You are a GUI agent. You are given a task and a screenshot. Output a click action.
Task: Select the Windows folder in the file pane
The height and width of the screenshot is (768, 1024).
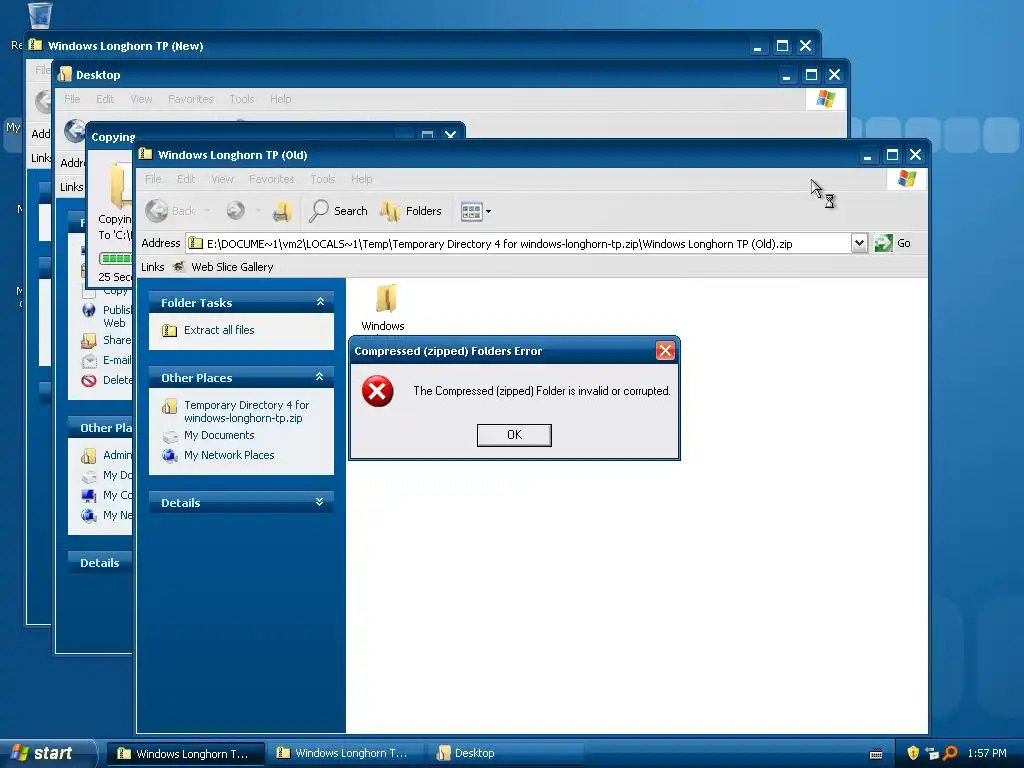pos(384,307)
